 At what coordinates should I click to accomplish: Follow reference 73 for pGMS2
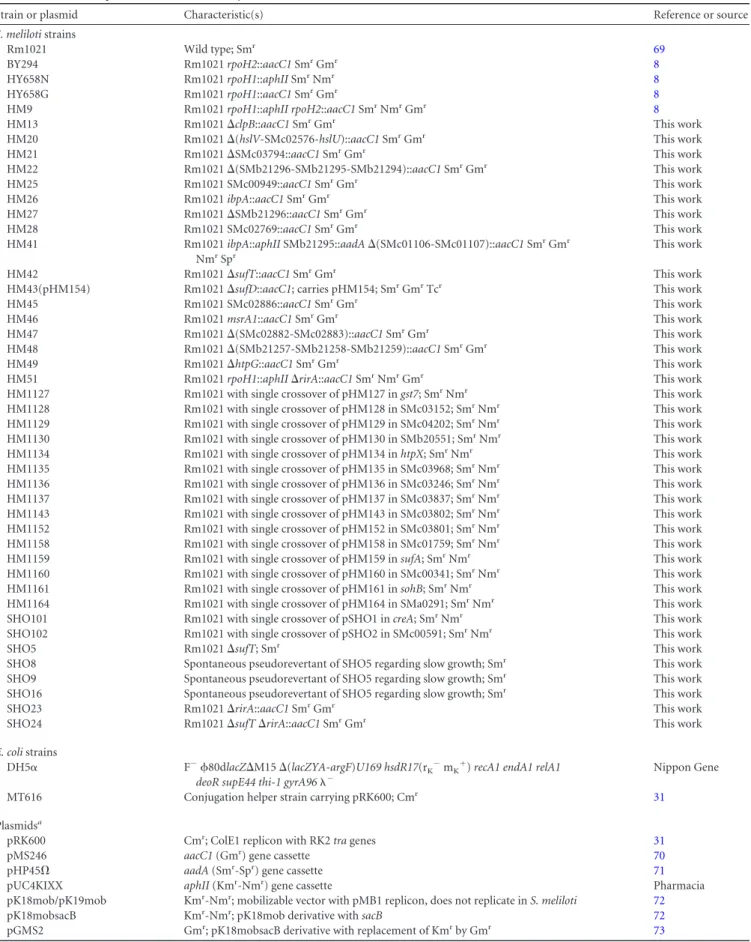coord(659,931)
